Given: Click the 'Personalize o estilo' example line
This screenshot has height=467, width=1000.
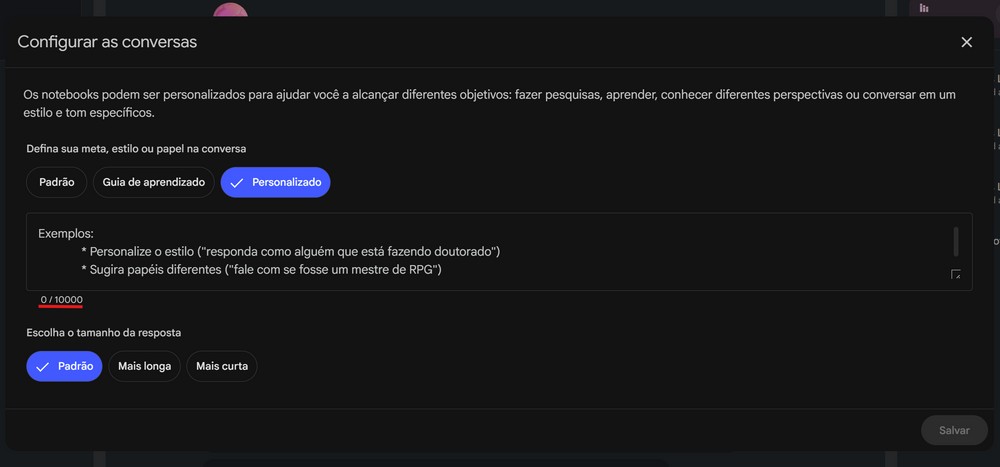Looking at the screenshot, I should (x=290, y=251).
